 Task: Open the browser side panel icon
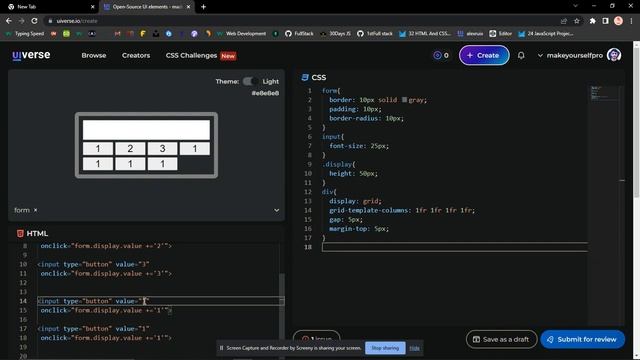tap(605, 21)
